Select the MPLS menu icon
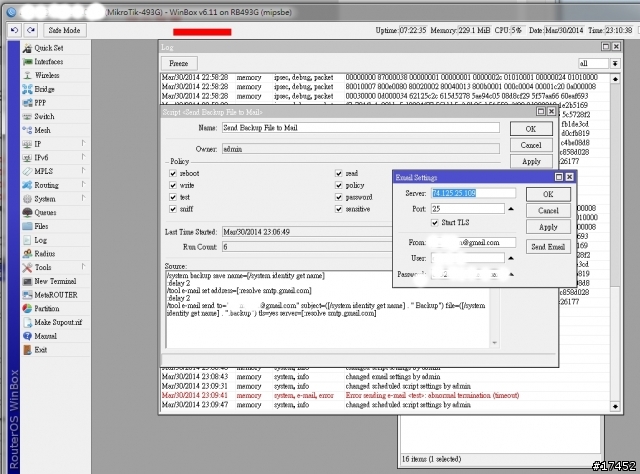Viewport: 640px width, 474px height. pos(27,171)
